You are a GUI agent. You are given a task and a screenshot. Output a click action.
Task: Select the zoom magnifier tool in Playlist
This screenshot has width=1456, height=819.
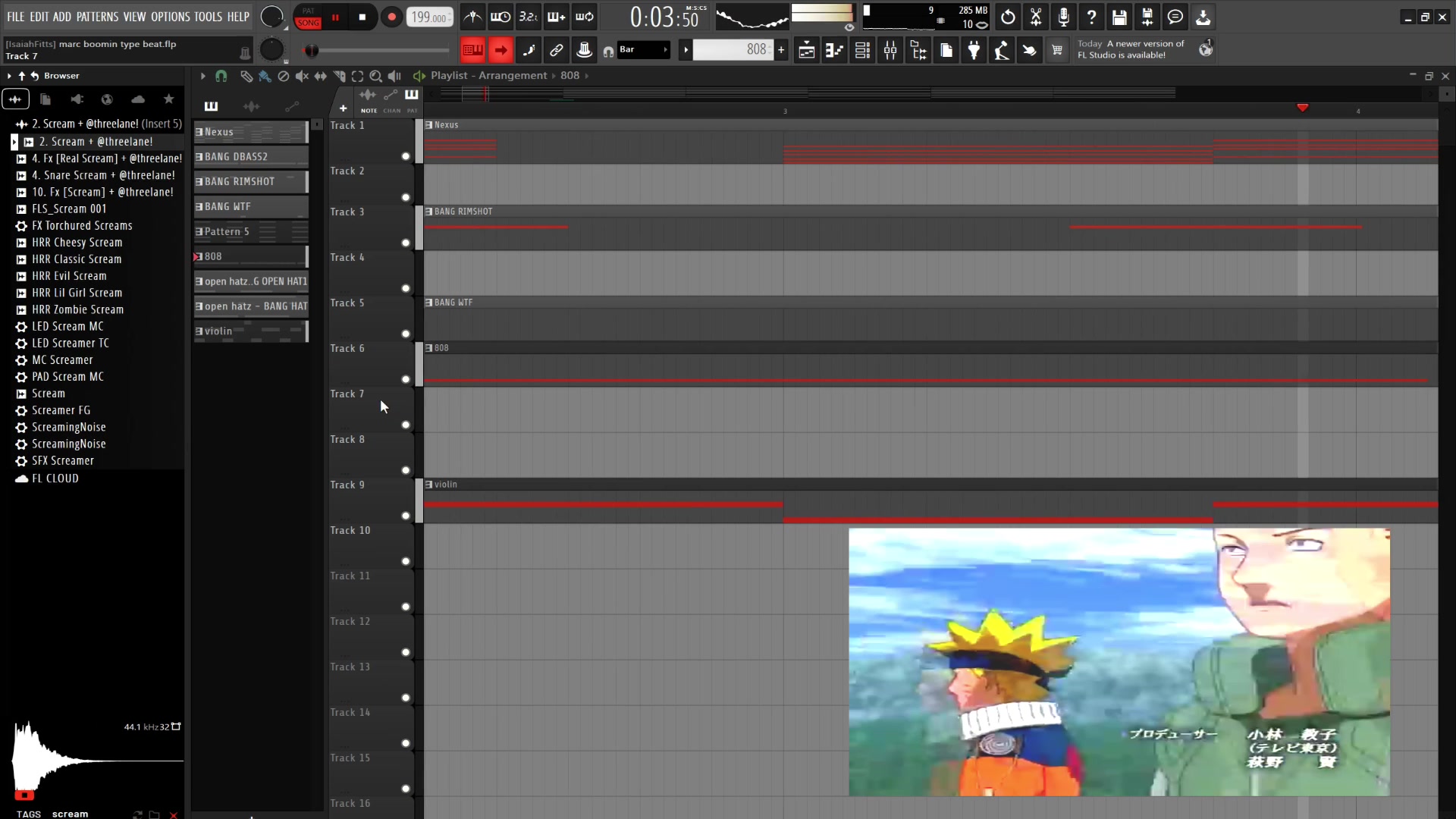(x=376, y=76)
